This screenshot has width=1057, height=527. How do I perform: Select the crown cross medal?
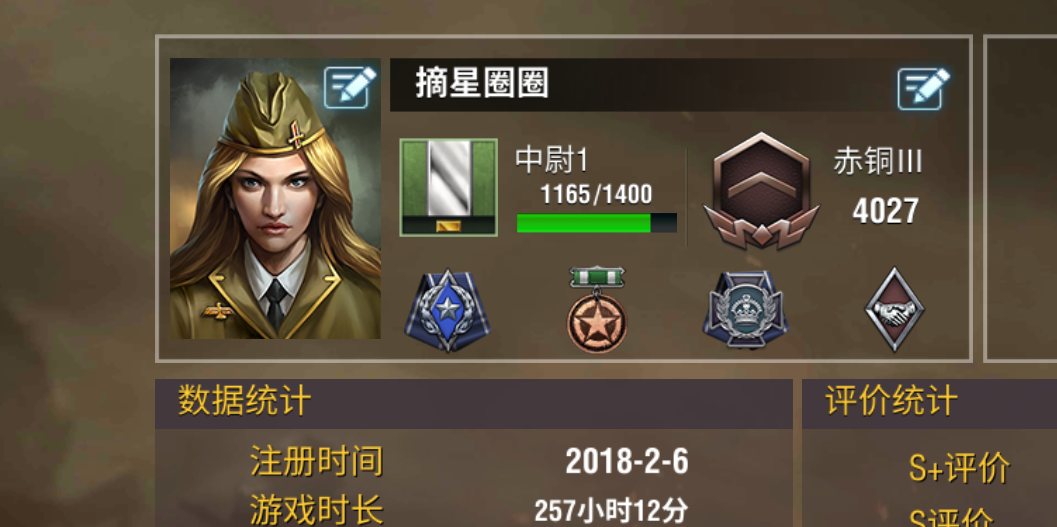coord(745,309)
